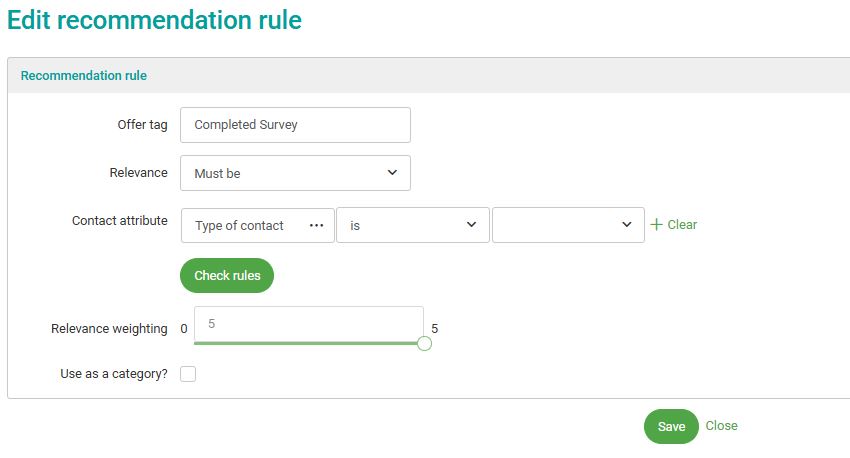Click the 'Offer tag' label
This screenshot has width=850, height=458.
click(x=142, y=125)
